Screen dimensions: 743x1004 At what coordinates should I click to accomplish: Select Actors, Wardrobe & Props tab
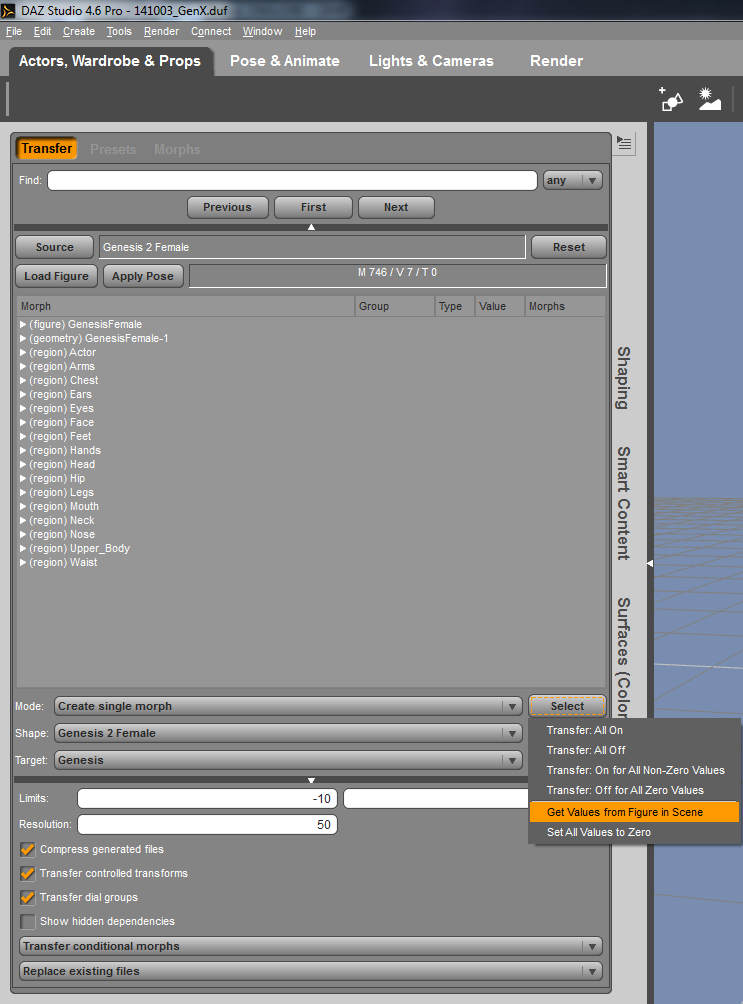pyautogui.click(x=110, y=61)
